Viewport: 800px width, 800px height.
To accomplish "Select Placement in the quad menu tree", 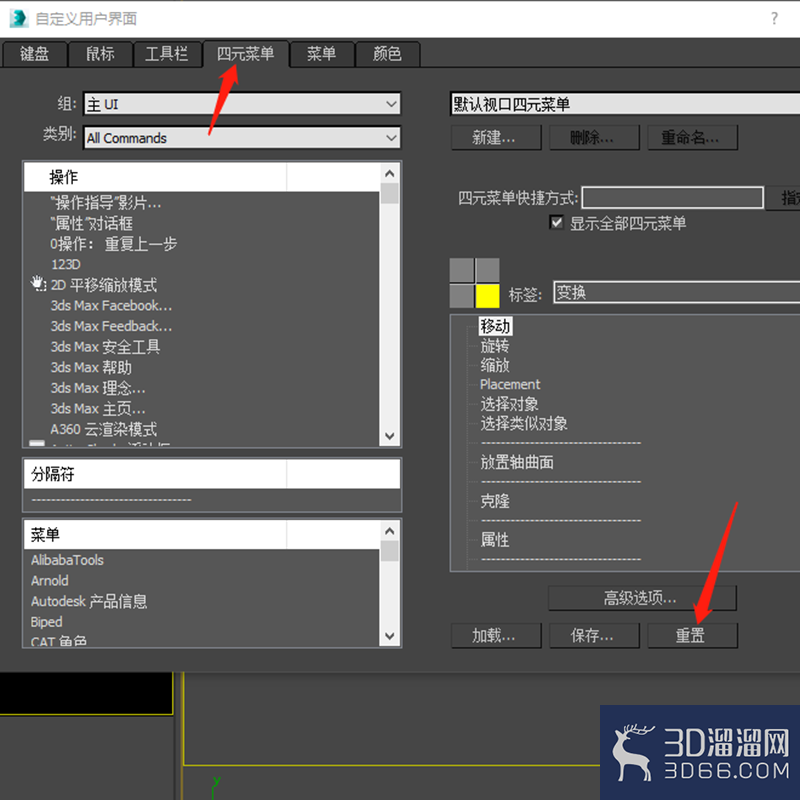I will tap(510, 384).
